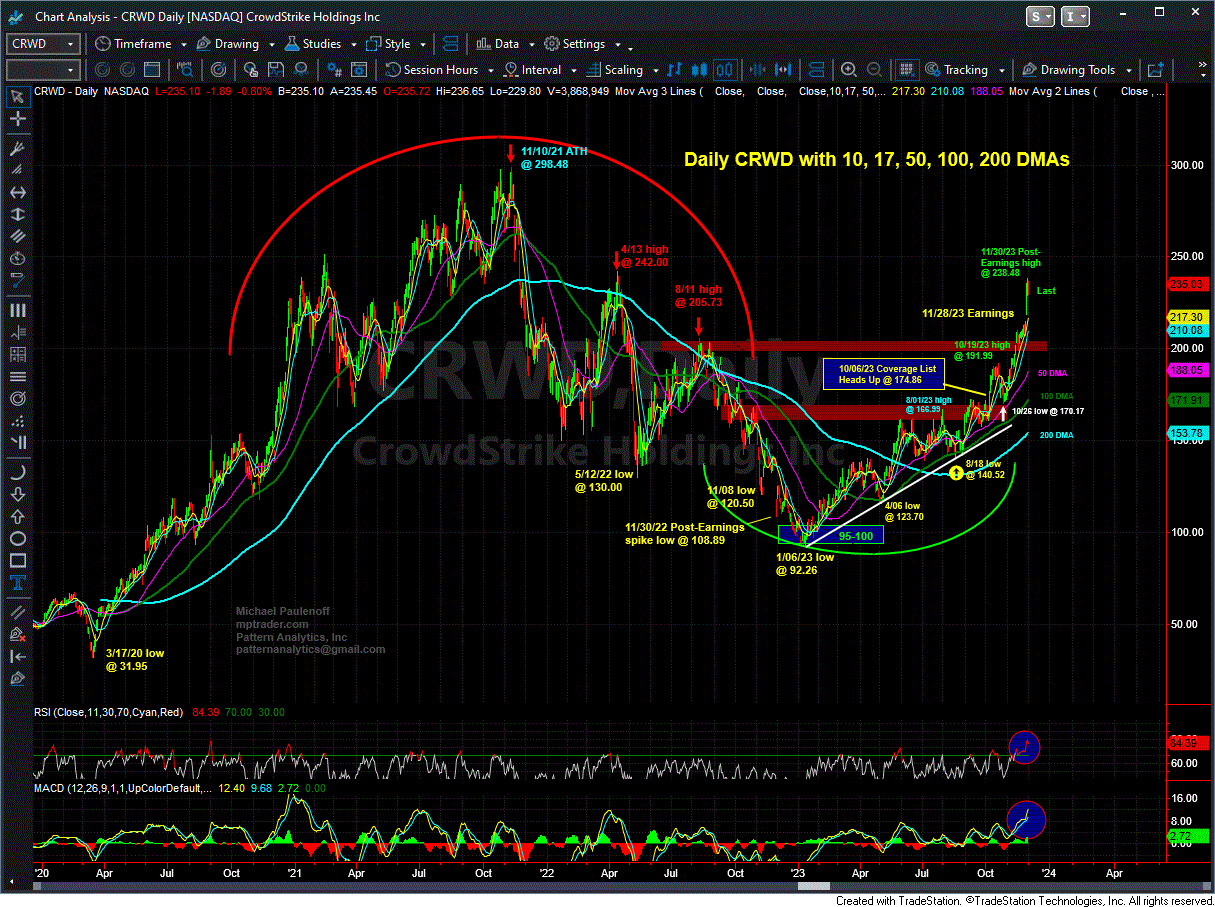Click the Scaling button
Viewport: 1215px width, 907px height.
[x=614, y=70]
